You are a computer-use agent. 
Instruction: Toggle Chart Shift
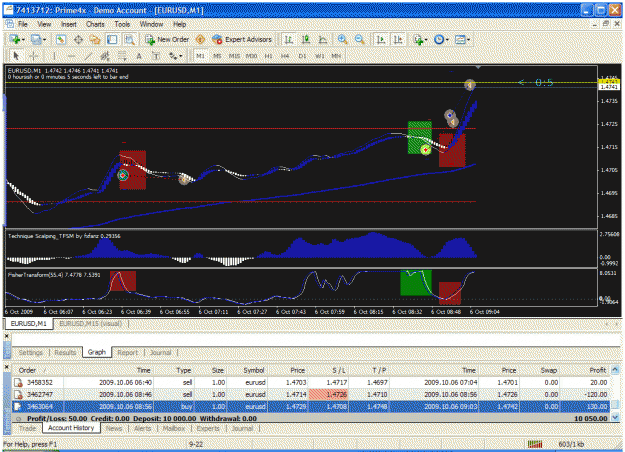tap(398, 39)
